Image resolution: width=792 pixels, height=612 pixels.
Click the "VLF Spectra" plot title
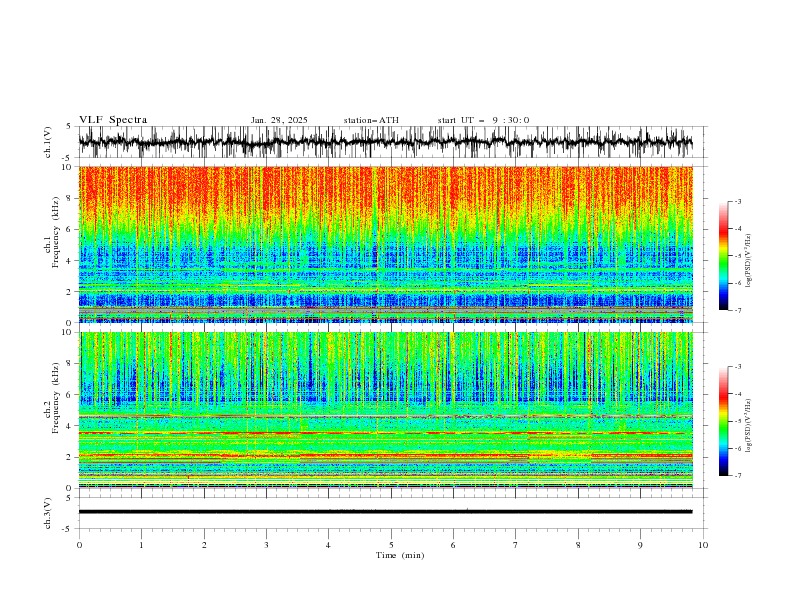[x=113, y=120]
